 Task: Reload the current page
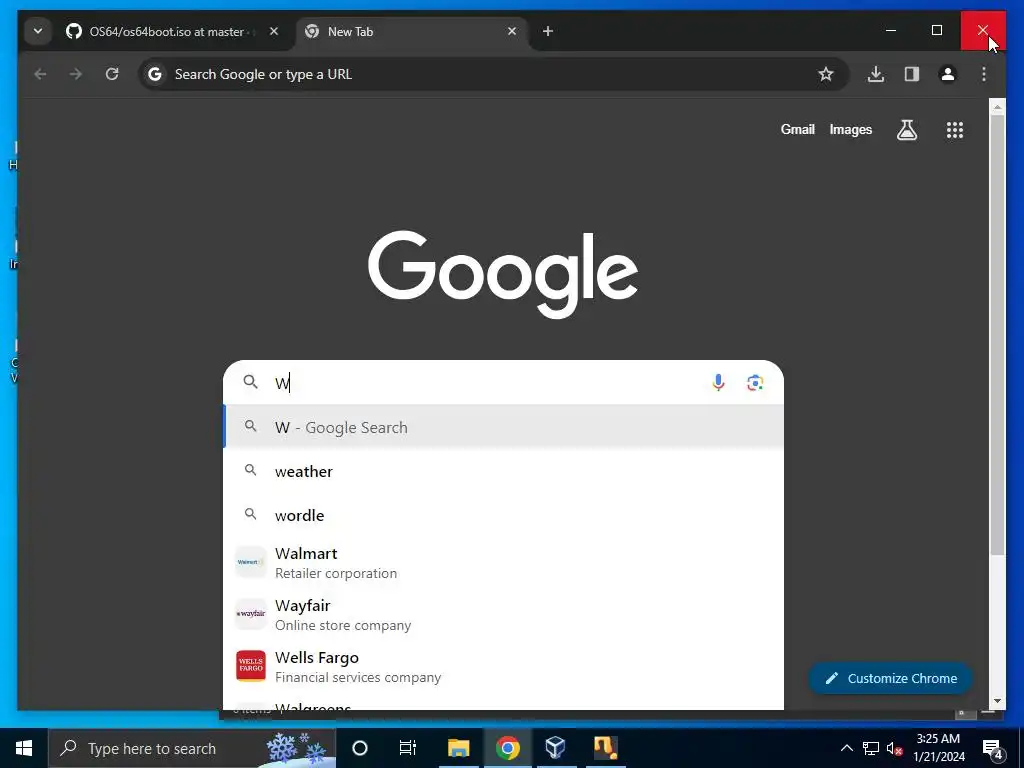112,74
